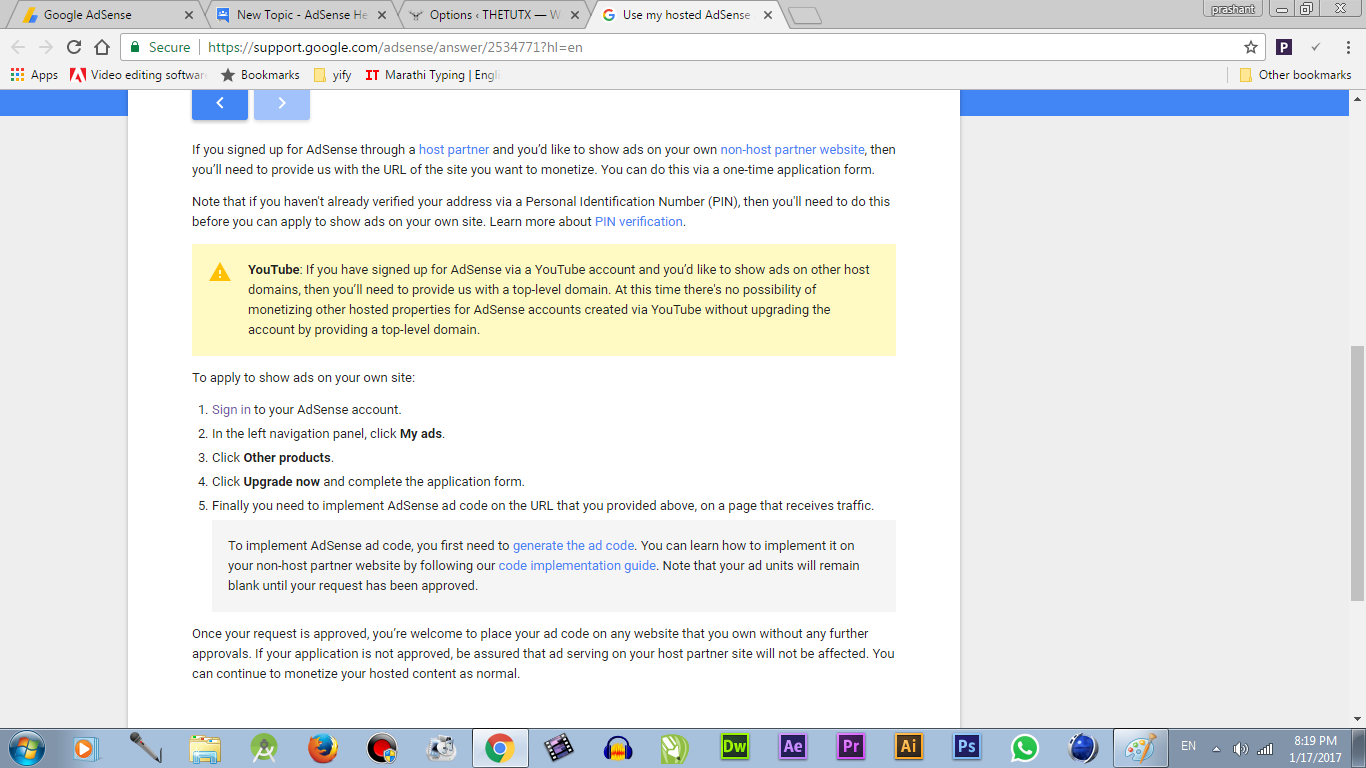The height and width of the screenshot is (768, 1366).
Task: Launch Adobe Premiere Pro from taskbar
Action: click(851, 747)
